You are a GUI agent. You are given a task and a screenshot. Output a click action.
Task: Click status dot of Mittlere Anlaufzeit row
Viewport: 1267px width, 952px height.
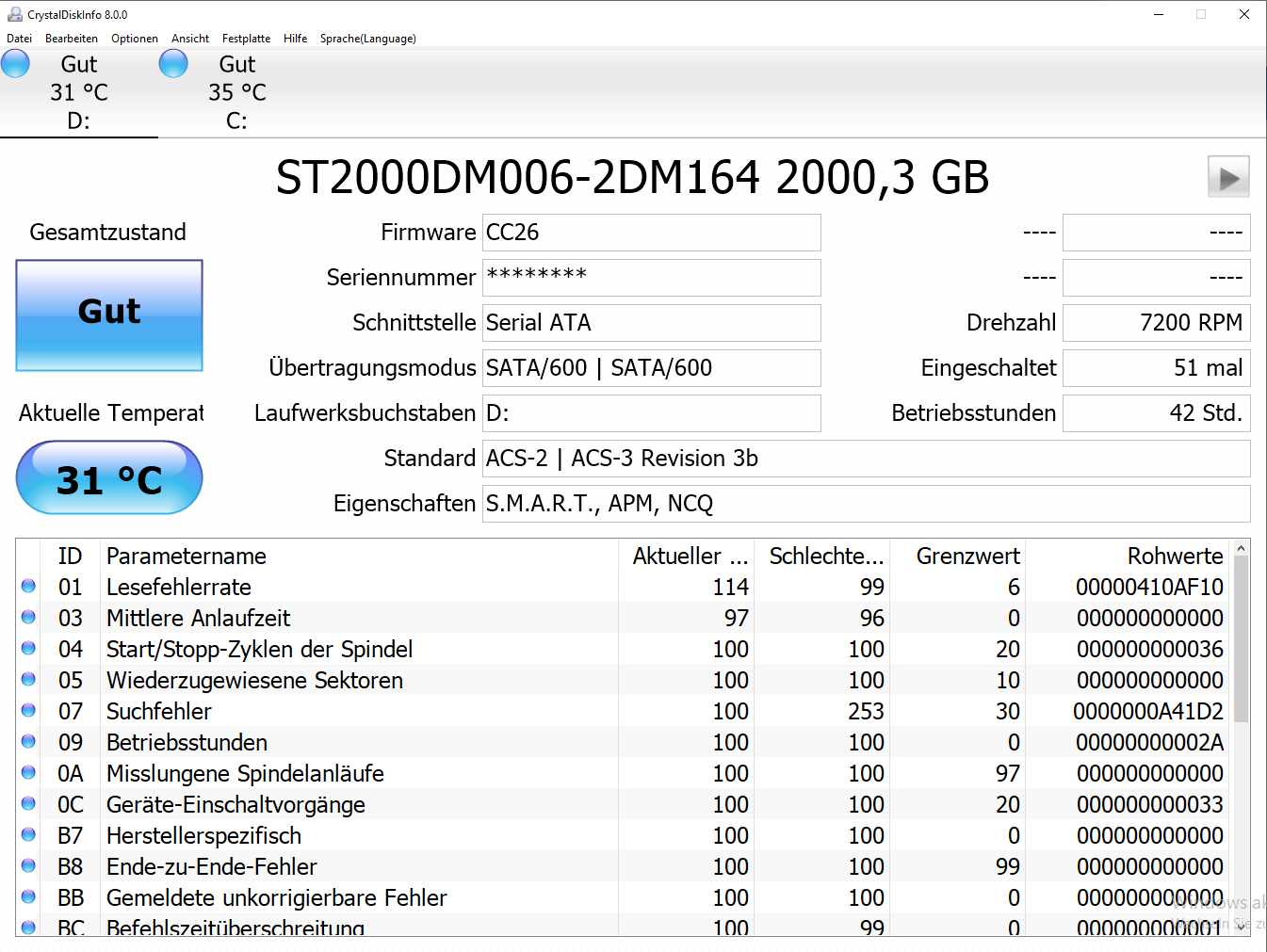tap(28, 617)
